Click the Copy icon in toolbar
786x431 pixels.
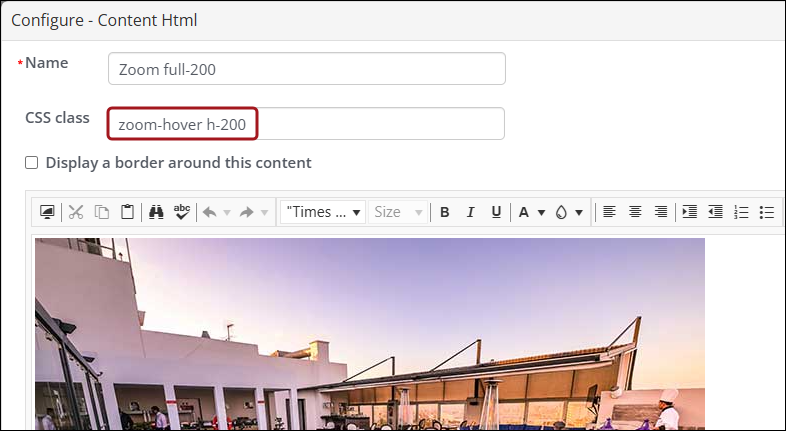[102, 212]
